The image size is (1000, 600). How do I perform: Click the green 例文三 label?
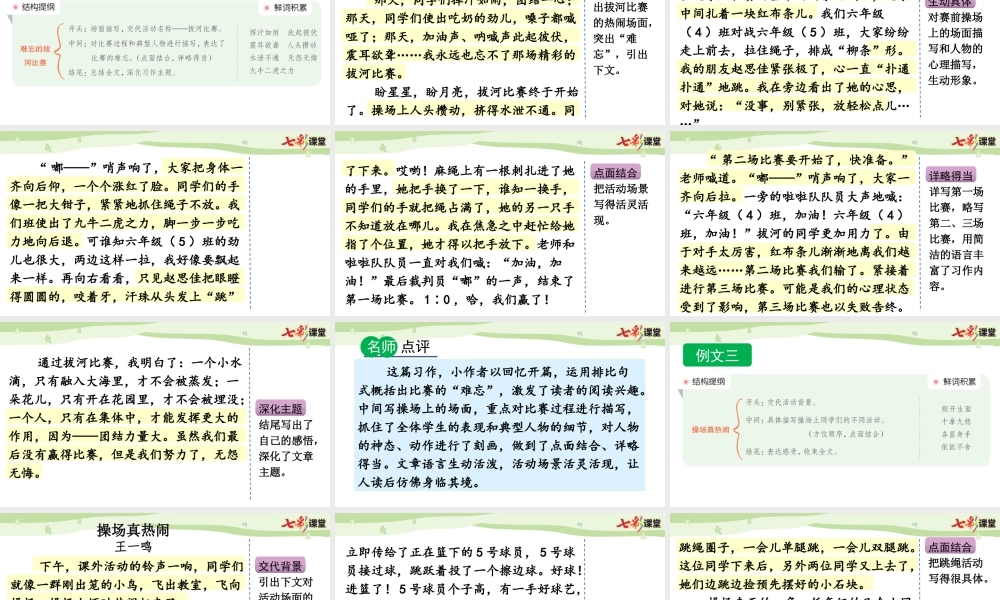click(x=717, y=355)
